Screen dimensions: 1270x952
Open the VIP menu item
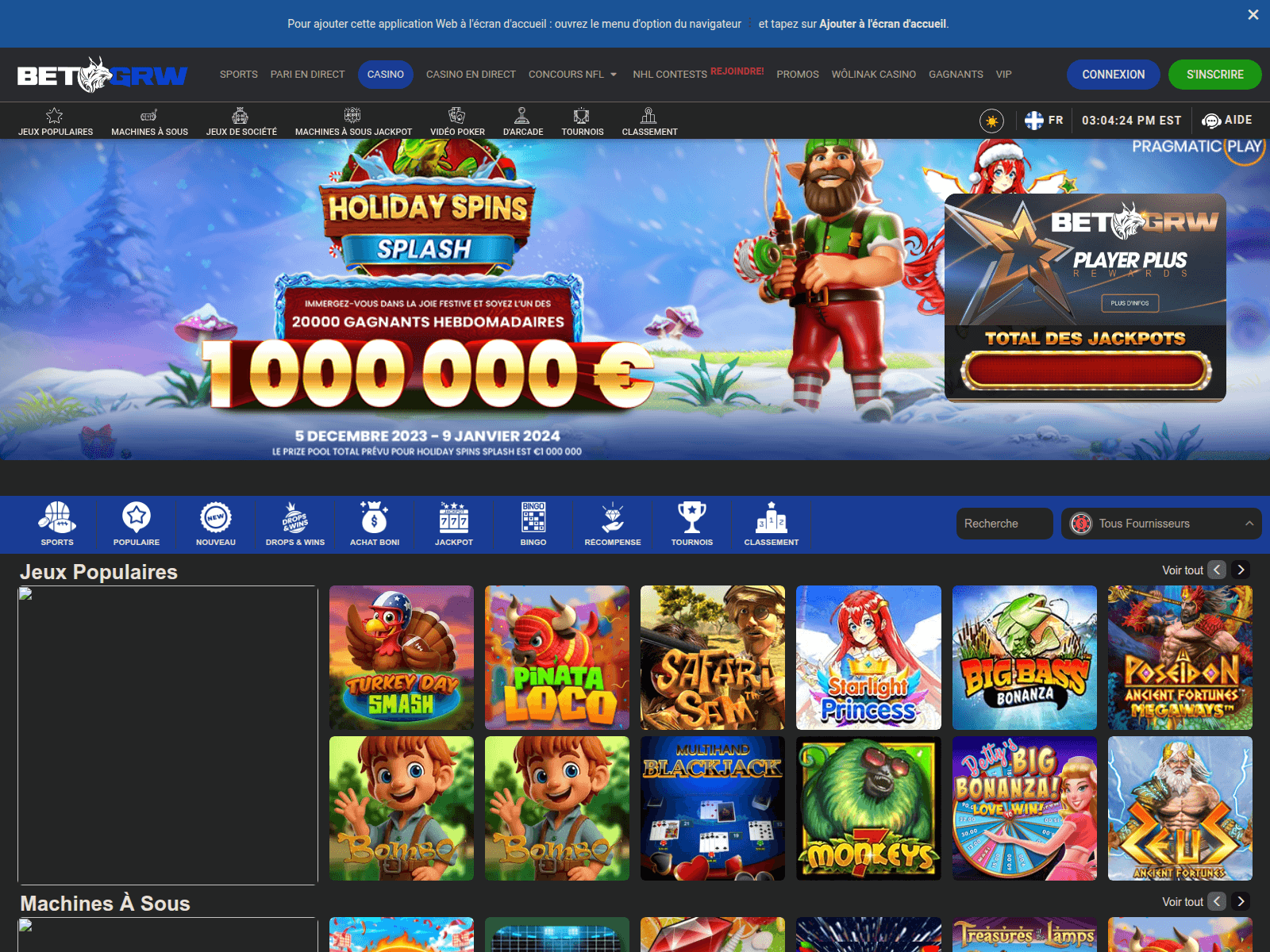click(x=1004, y=75)
